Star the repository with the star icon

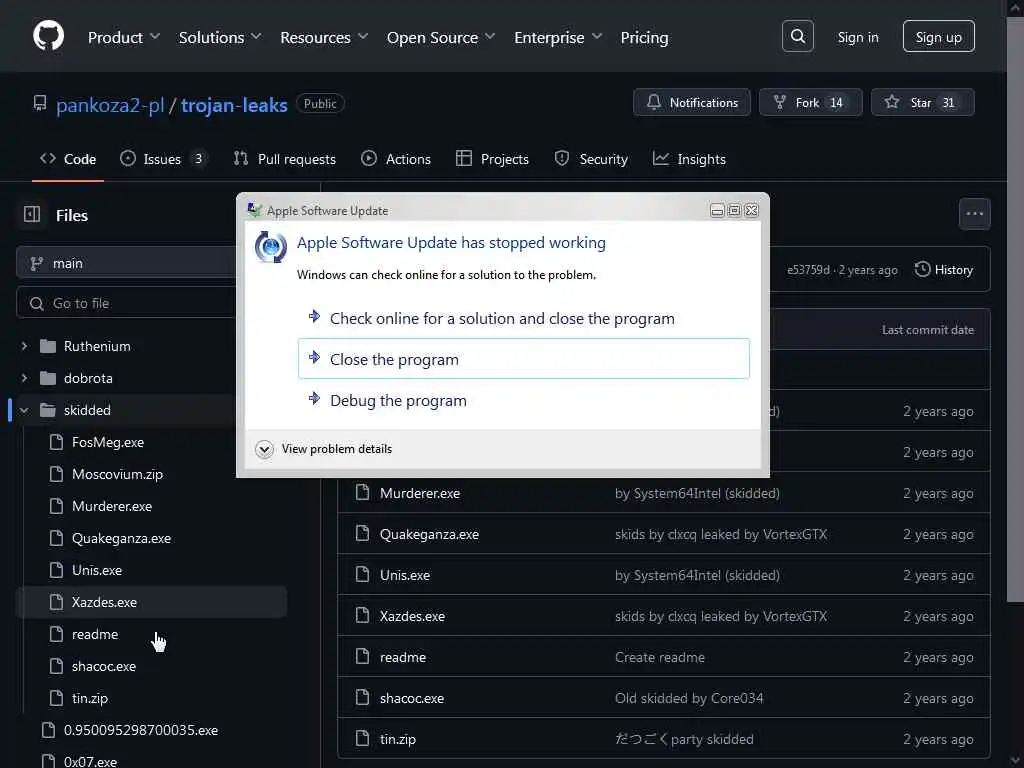coord(891,102)
